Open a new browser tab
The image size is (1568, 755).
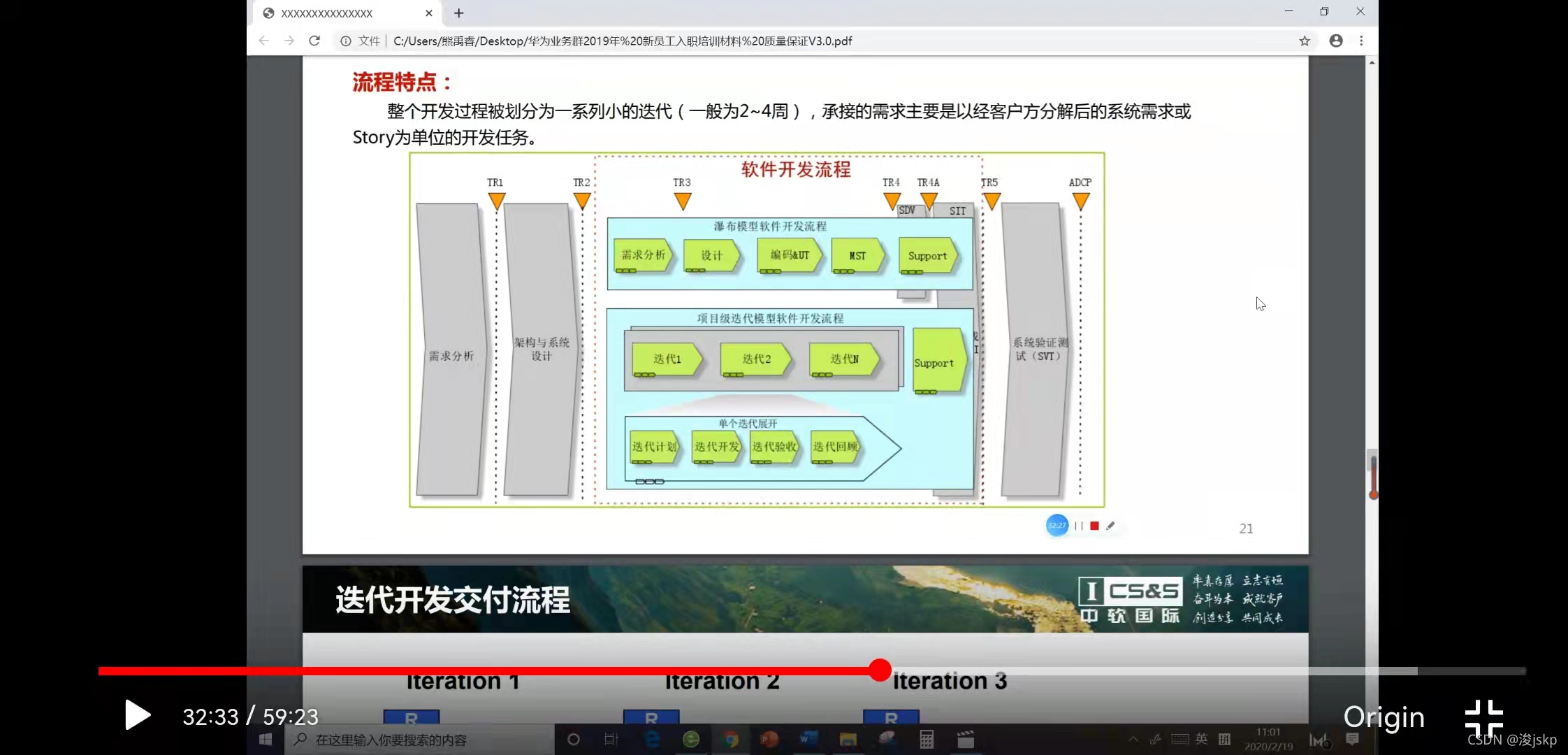(x=458, y=13)
